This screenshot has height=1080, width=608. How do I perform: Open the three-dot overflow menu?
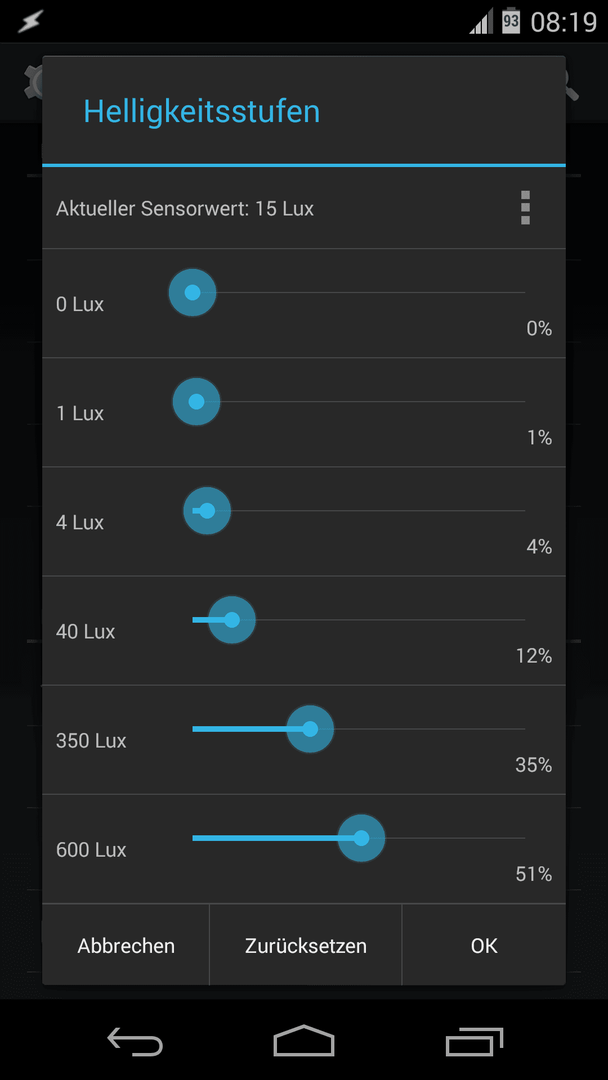[525, 208]
